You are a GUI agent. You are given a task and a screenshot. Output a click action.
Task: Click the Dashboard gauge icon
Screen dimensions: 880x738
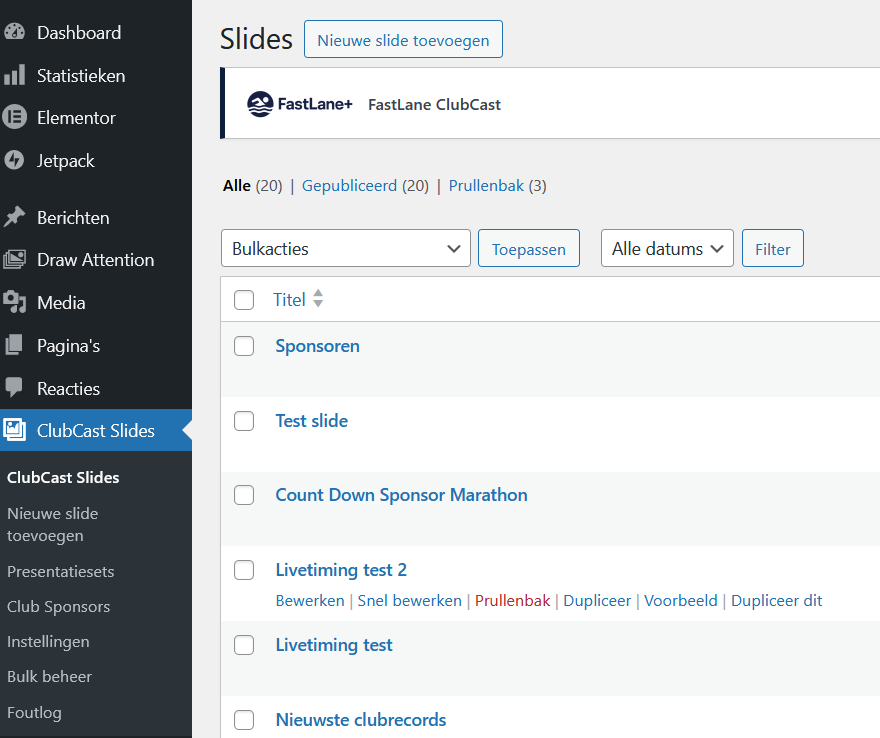coord(15,32)
